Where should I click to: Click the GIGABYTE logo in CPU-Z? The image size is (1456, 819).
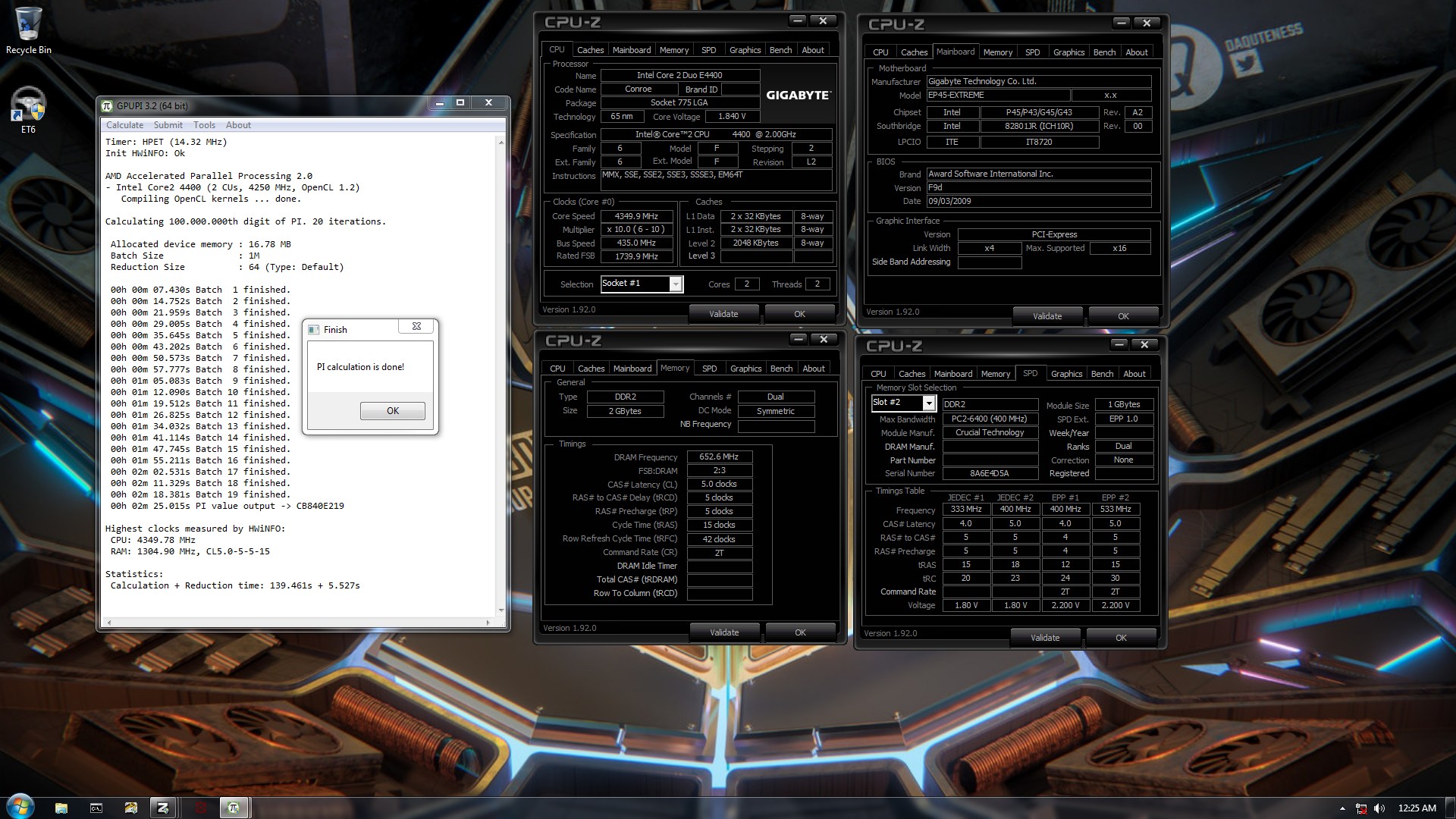coord(799,96)
